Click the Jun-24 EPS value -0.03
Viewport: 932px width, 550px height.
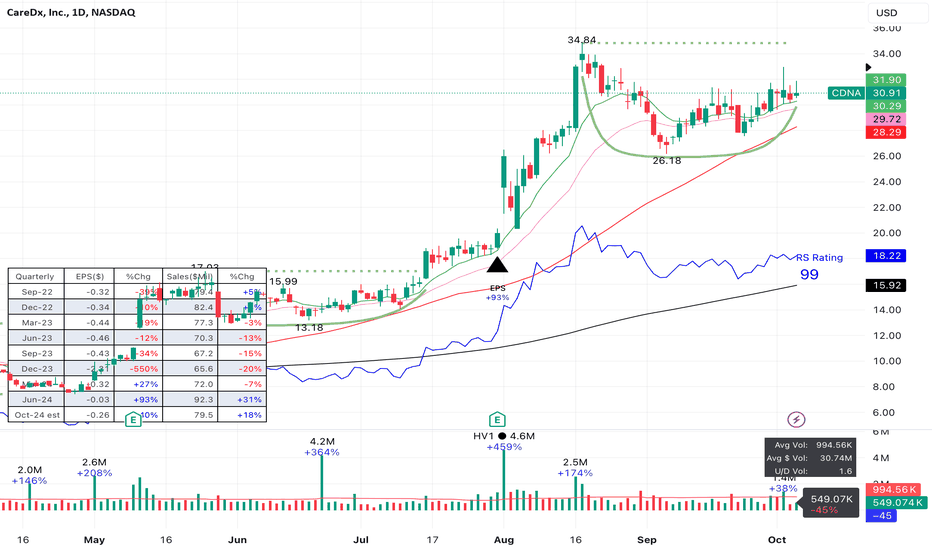click(97, 400)
